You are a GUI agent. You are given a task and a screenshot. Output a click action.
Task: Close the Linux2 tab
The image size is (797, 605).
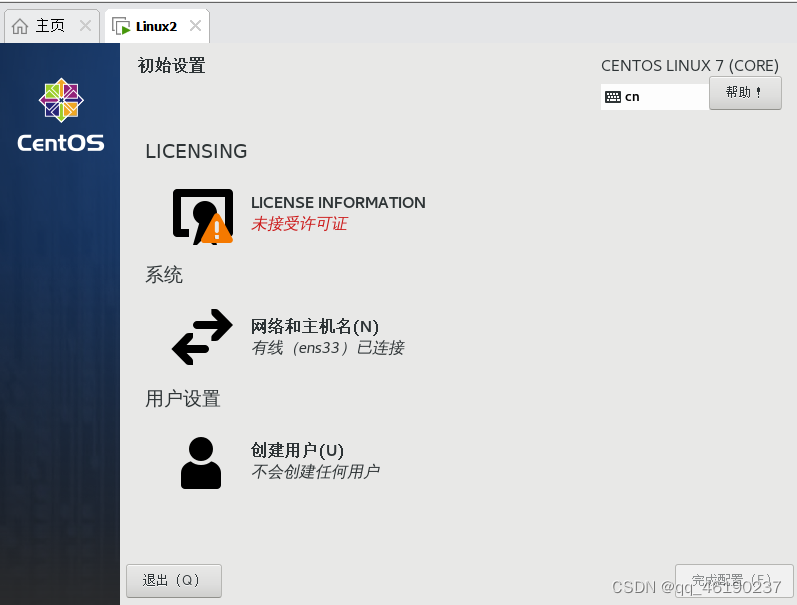(195, 25)
